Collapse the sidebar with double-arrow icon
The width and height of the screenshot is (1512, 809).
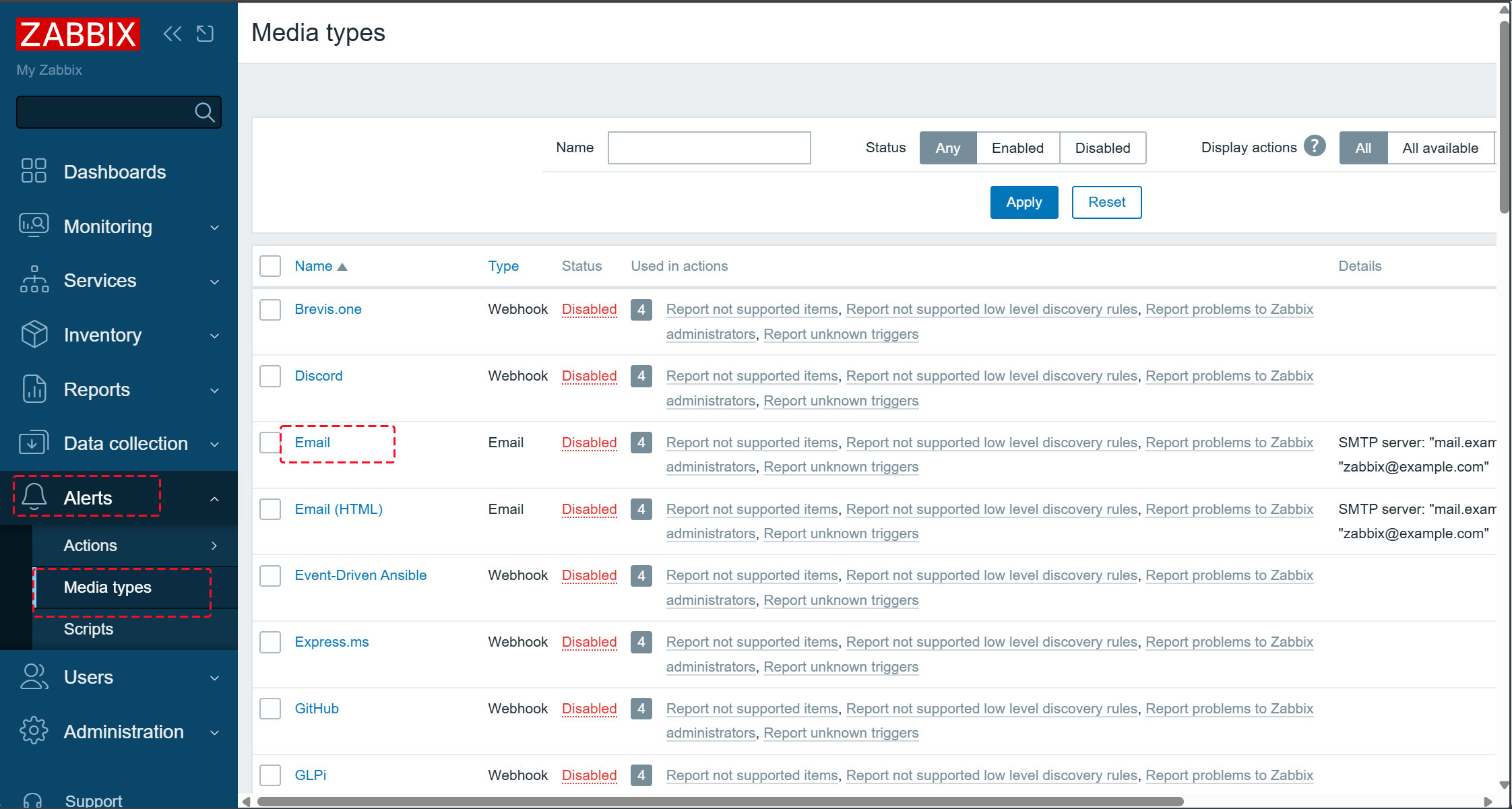pos(172,34)
